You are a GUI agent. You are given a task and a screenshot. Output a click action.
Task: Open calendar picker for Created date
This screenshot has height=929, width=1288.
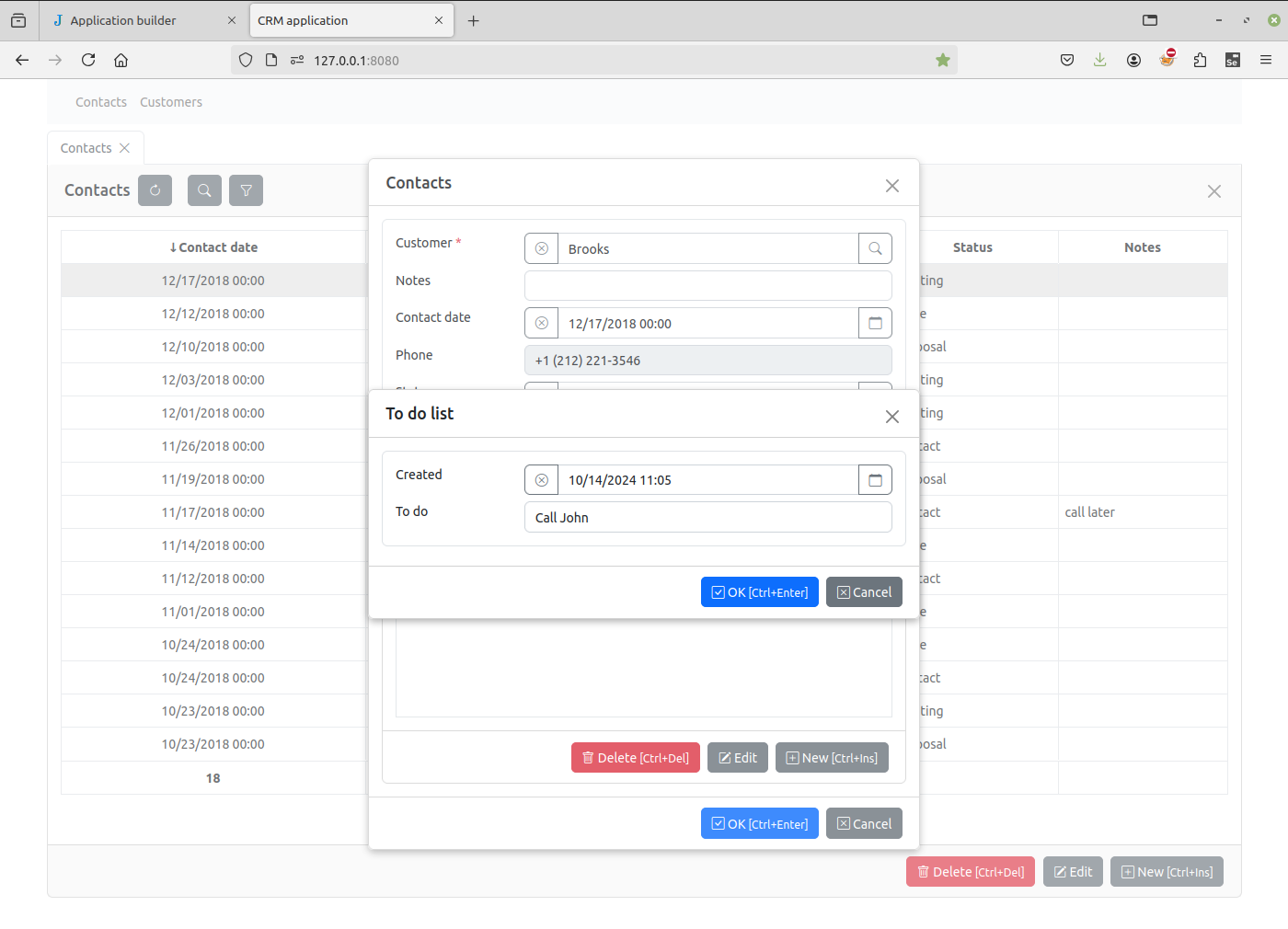(875, 480)
